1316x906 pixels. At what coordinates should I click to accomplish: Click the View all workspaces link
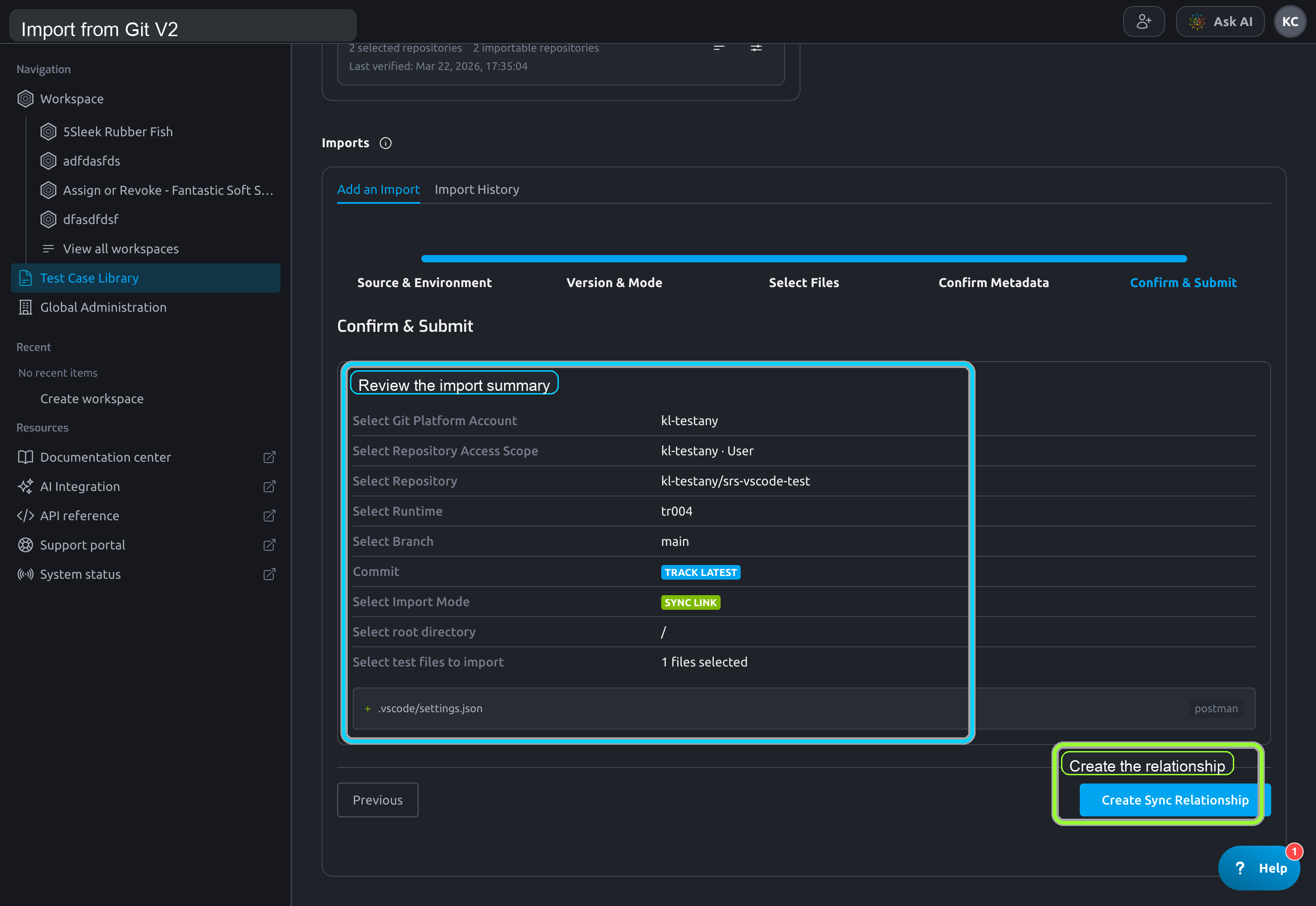(120, 249)
